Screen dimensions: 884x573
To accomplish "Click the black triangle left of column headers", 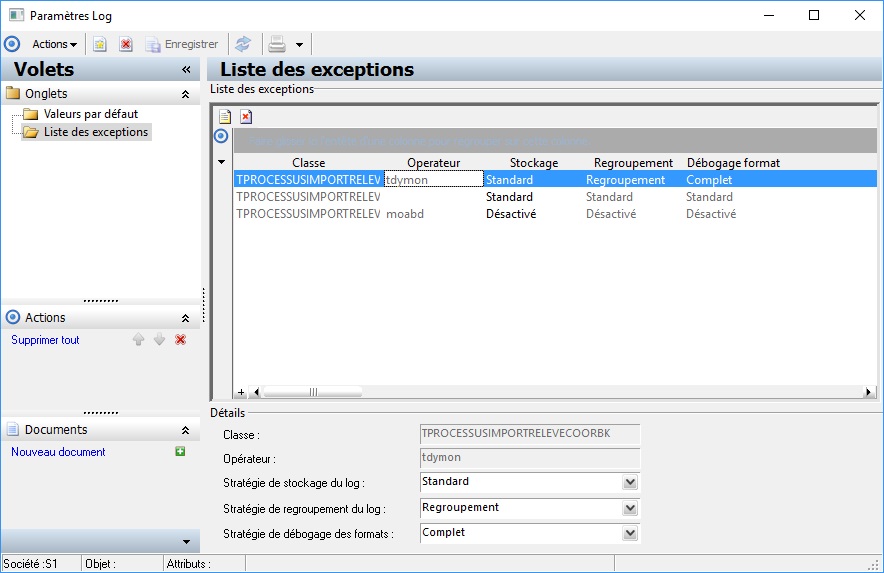I will pyautogui.click(x=222, y=162).
